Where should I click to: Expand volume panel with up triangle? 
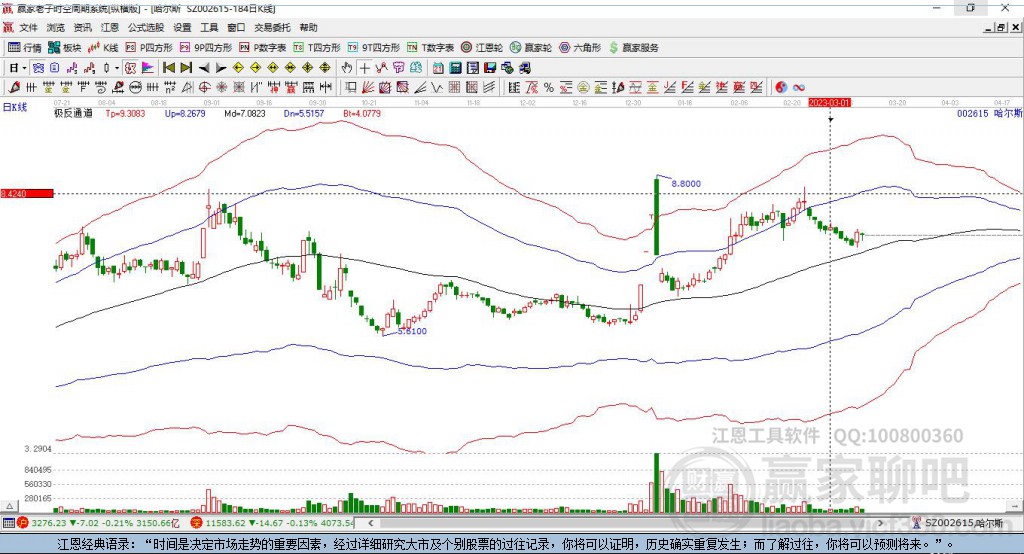(x=9, y=506)
